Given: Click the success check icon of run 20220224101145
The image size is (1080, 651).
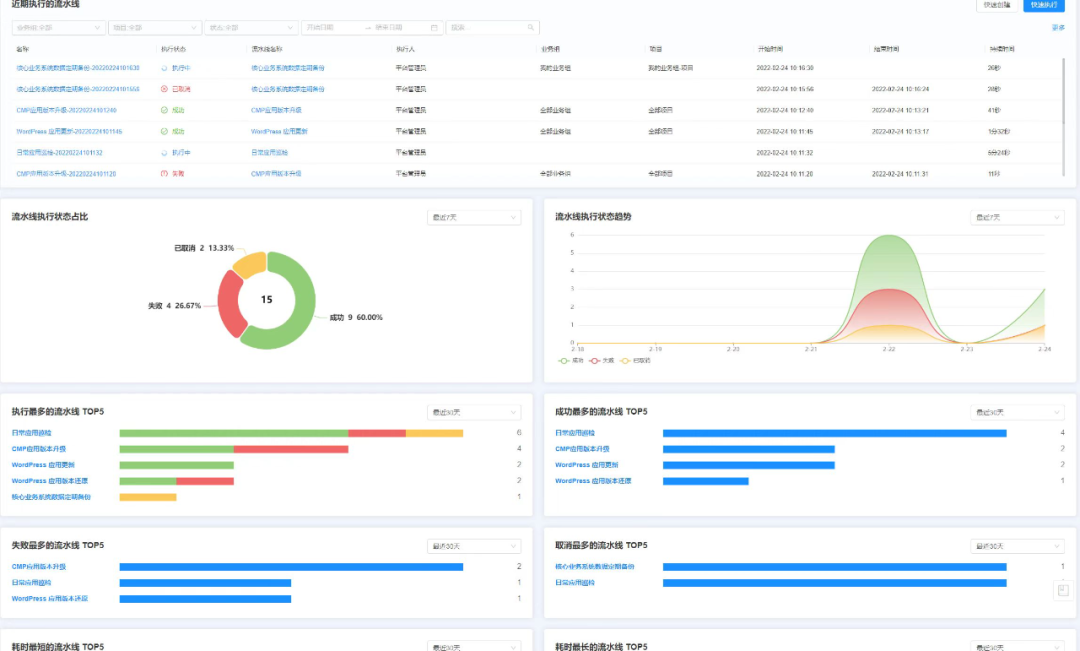Looking at the screenshot, I should pos(164,131).
